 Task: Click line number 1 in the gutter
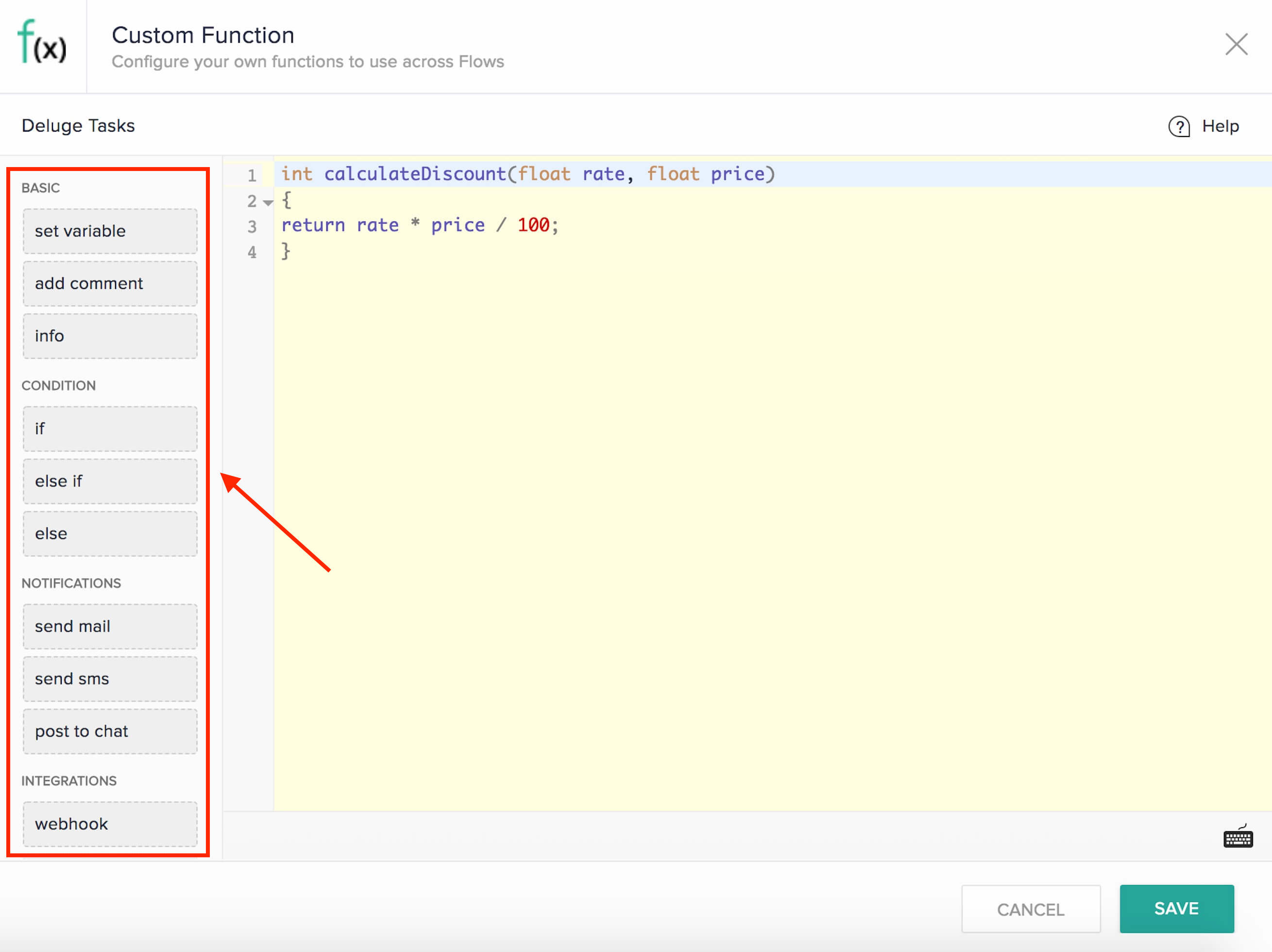pos(252,175)
